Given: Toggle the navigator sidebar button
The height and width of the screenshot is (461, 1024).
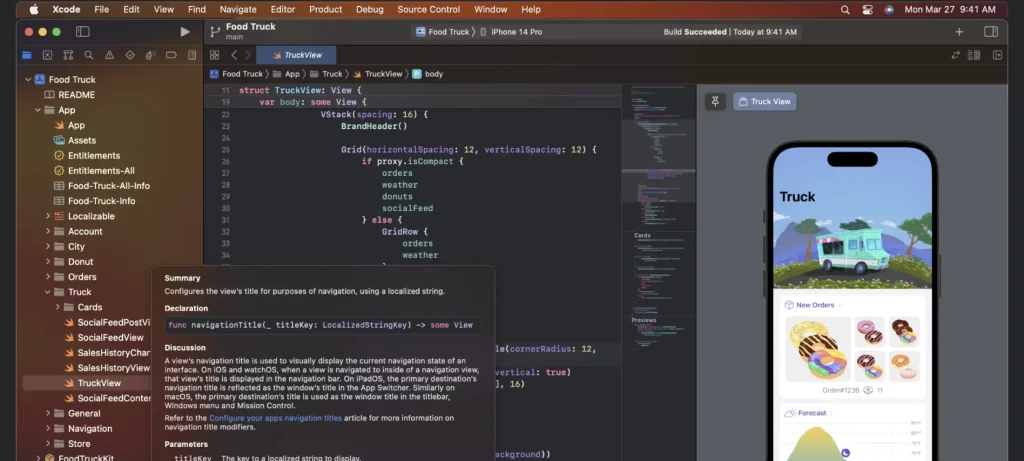Looking at the screenshot, I should (x=82, y=31).
